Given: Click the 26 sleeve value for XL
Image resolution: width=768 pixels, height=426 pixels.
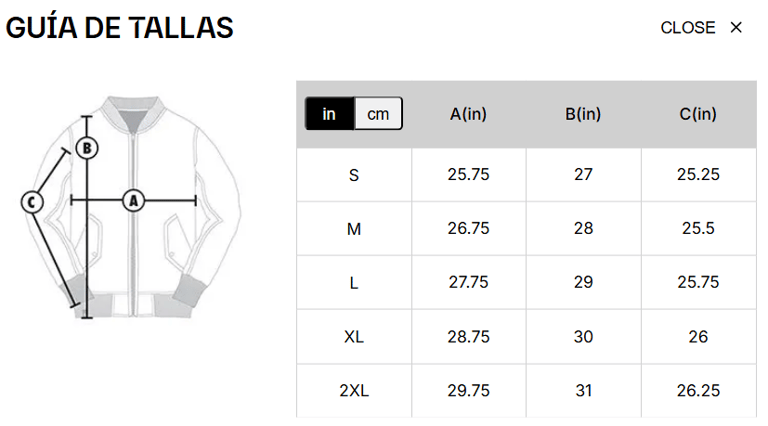Looking at the screenshot, I should 698,337.
